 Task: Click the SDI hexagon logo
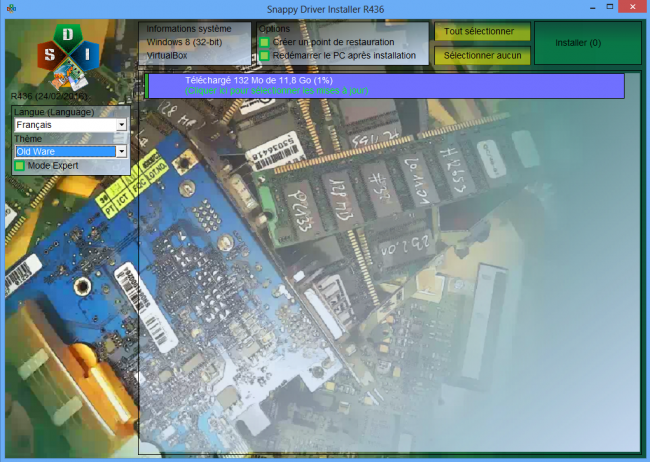click(68, 57)
